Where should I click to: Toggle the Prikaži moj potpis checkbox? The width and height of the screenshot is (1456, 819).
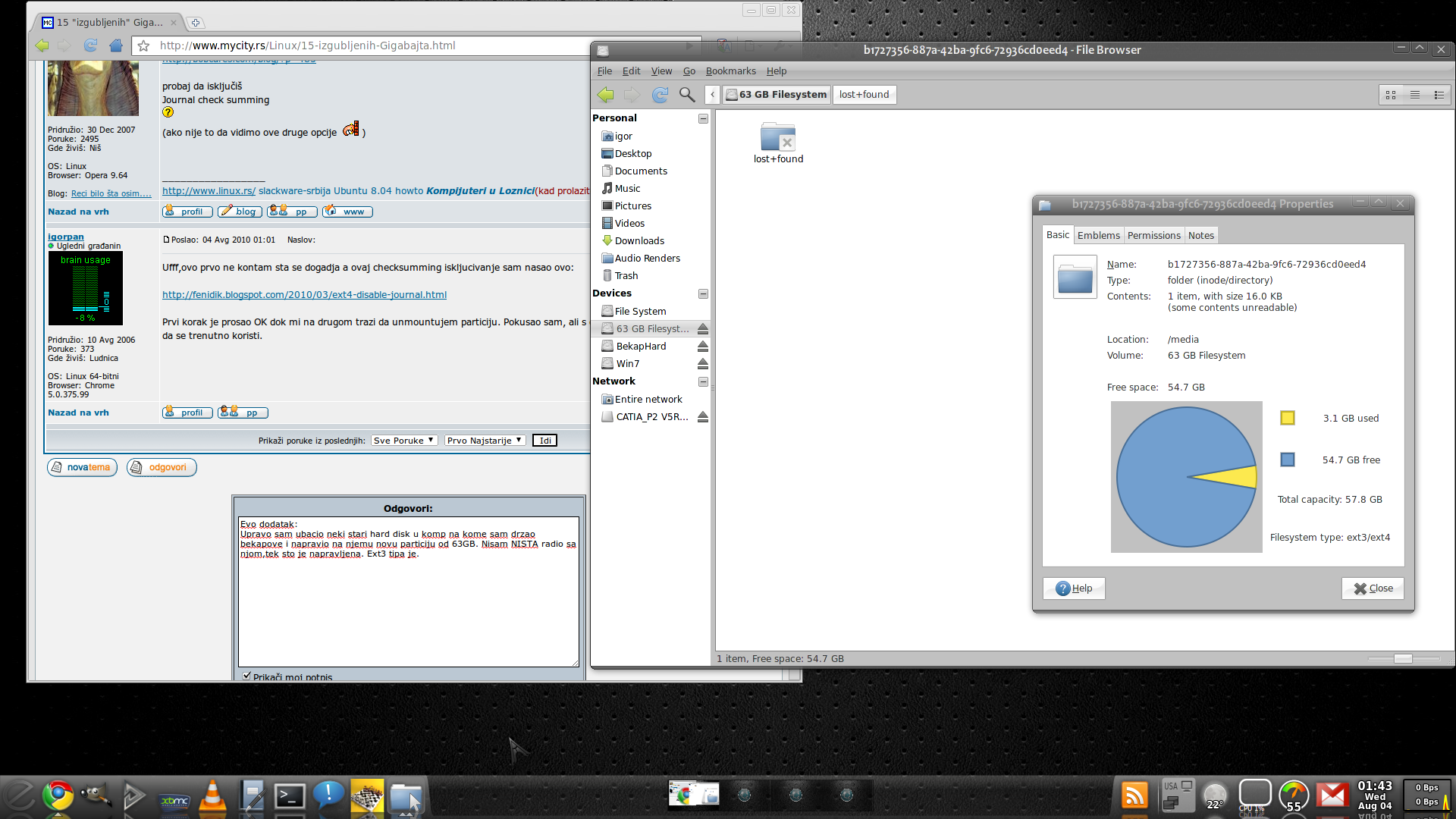246,676
